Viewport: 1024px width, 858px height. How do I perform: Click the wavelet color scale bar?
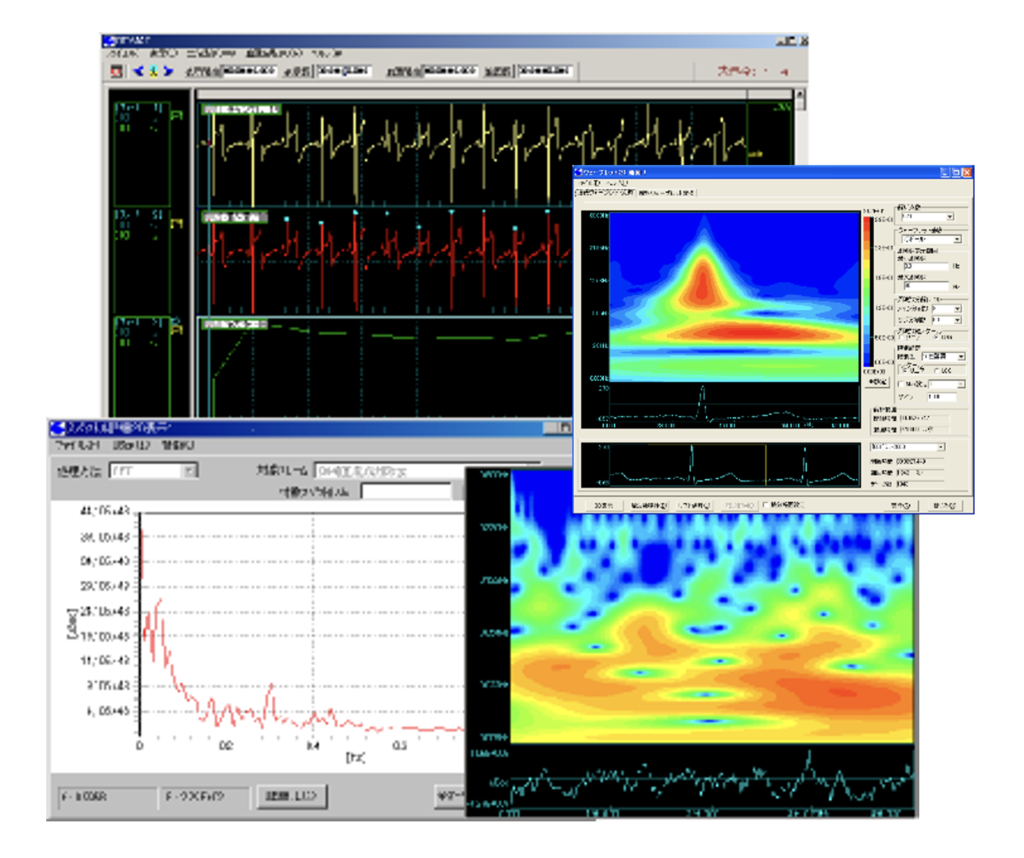coord(867,292)
